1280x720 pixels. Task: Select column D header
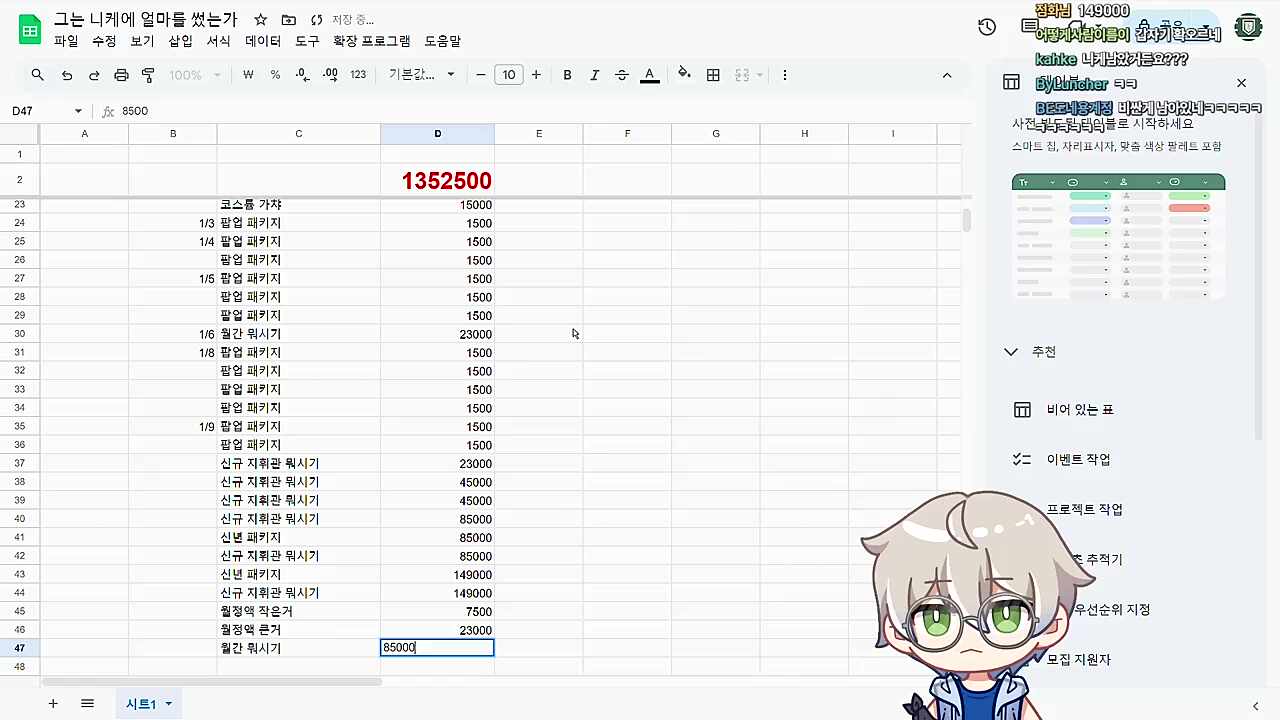[437, 134]
